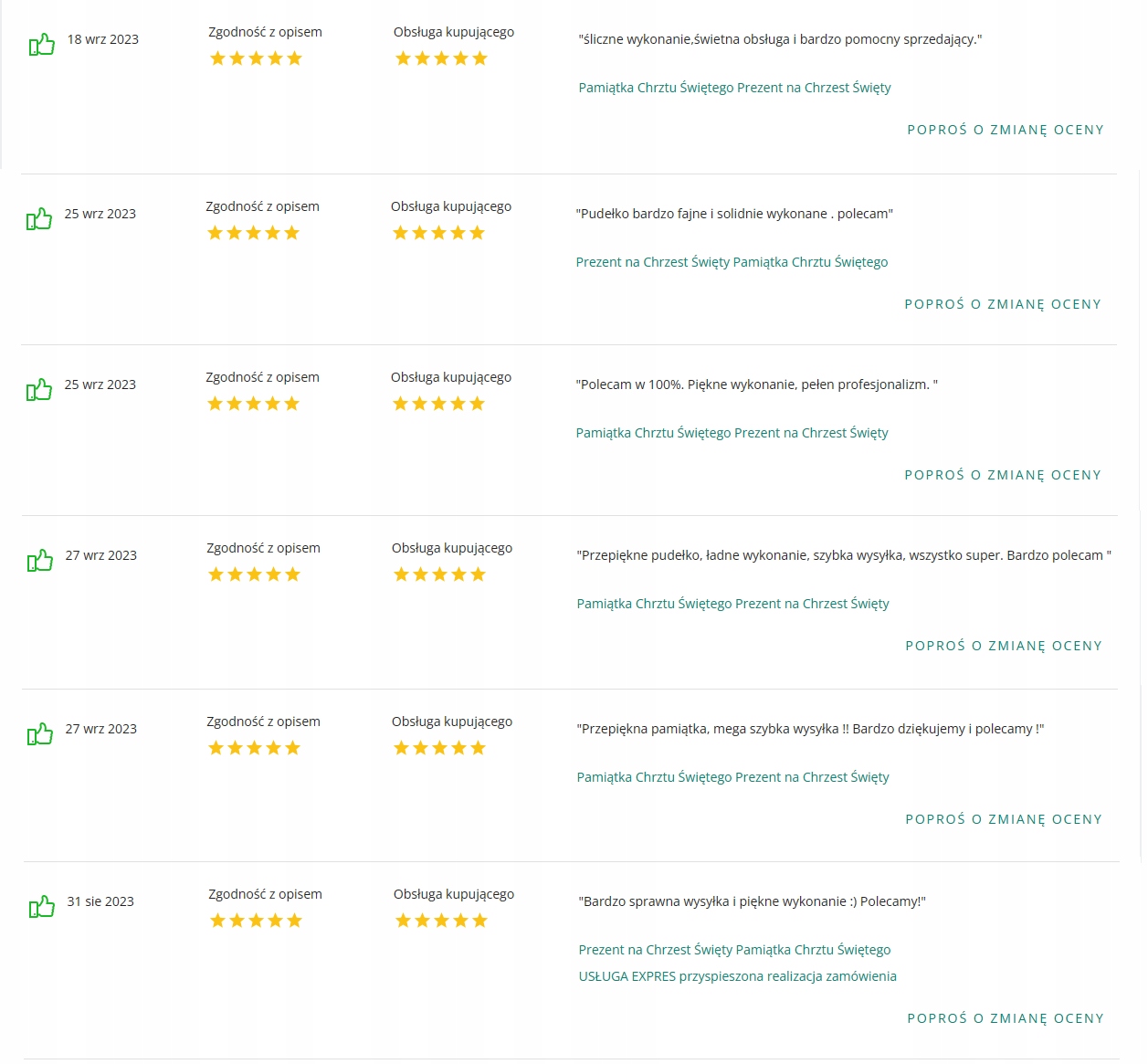Click thumbs-up icon beside 'Pudełko bardzo fajne' review

coord(39,219)
